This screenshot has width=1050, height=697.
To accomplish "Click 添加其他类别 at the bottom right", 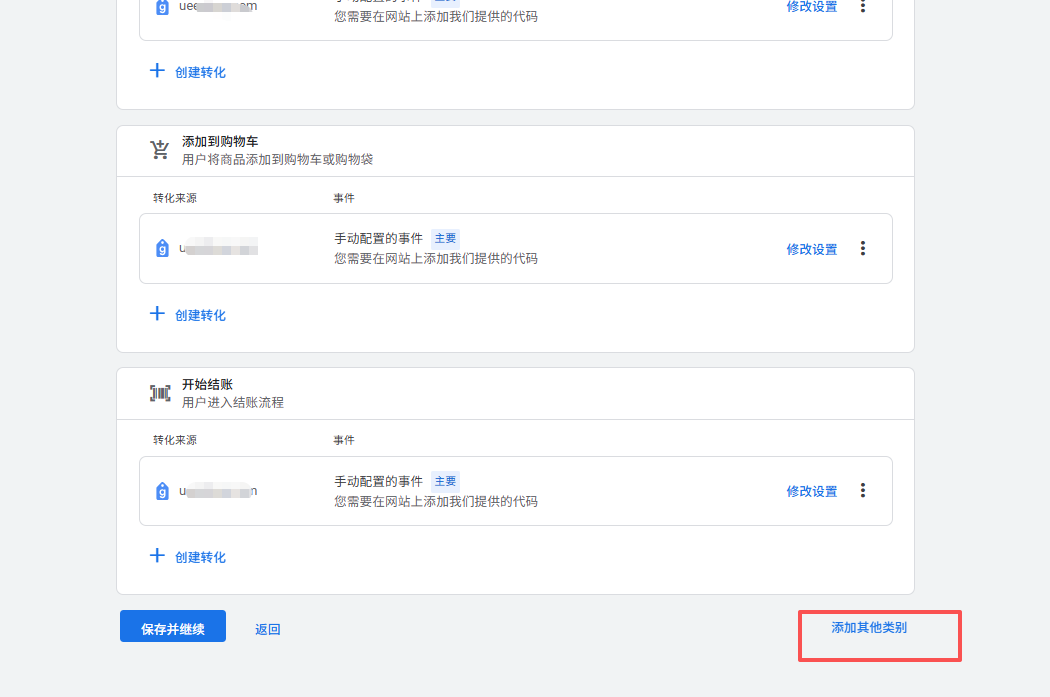I will coord(869,628).
